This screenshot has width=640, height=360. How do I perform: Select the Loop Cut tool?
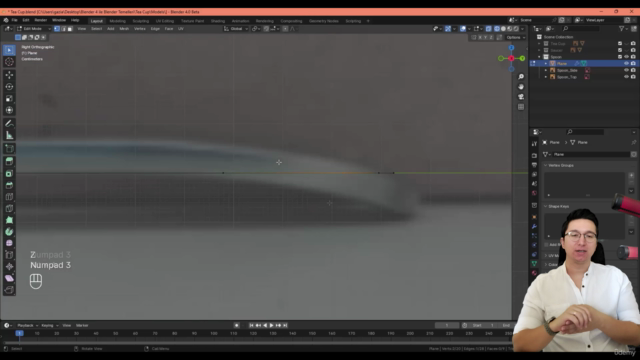coord(9,197)
